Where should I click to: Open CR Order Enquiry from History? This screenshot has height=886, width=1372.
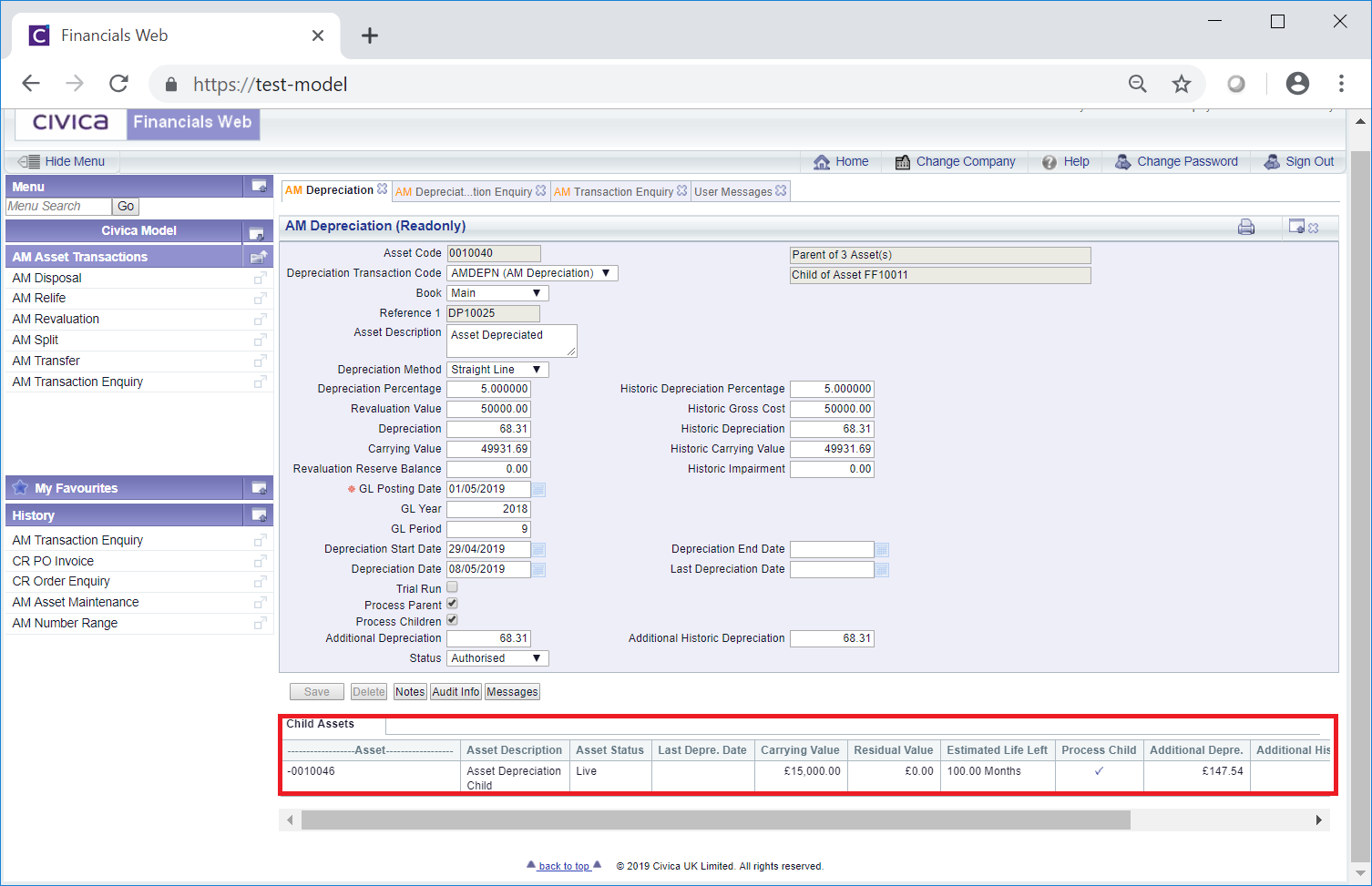(x=61, y=582)
